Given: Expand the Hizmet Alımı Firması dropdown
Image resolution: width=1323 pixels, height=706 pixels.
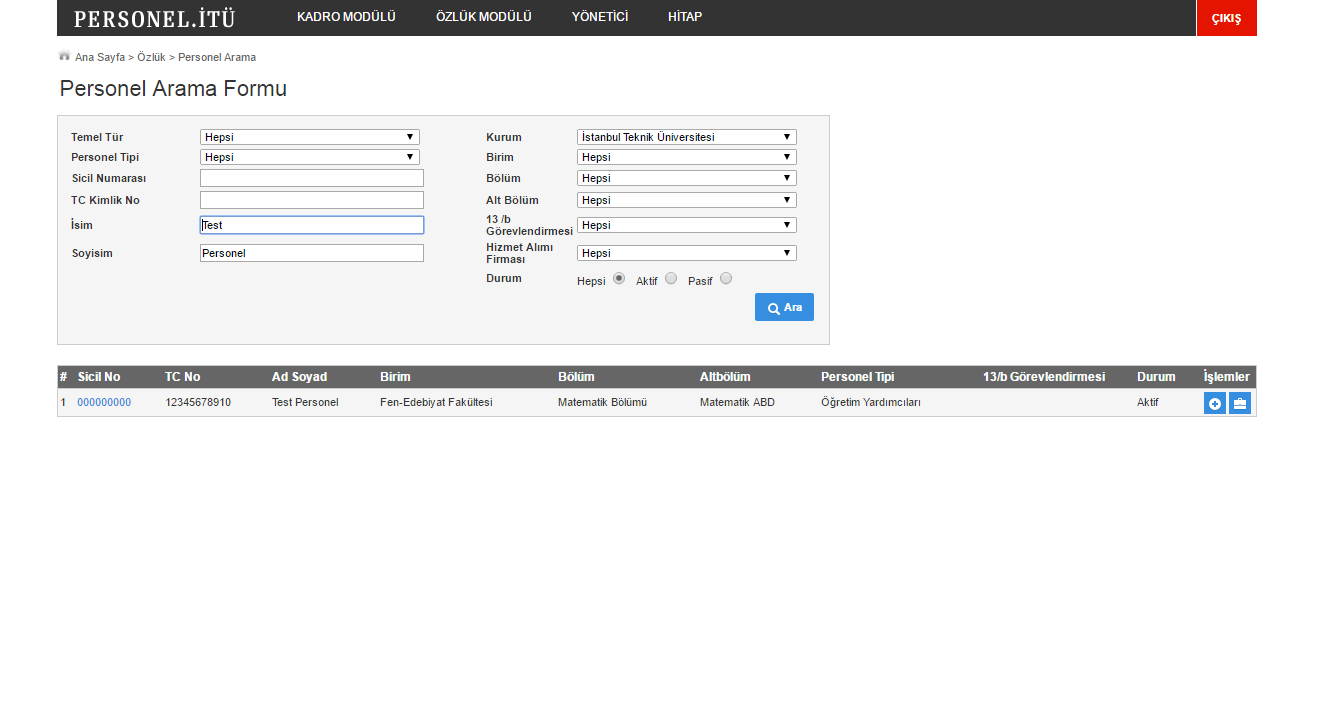Looking at the screenshot, I should click(x=686, y=253).
